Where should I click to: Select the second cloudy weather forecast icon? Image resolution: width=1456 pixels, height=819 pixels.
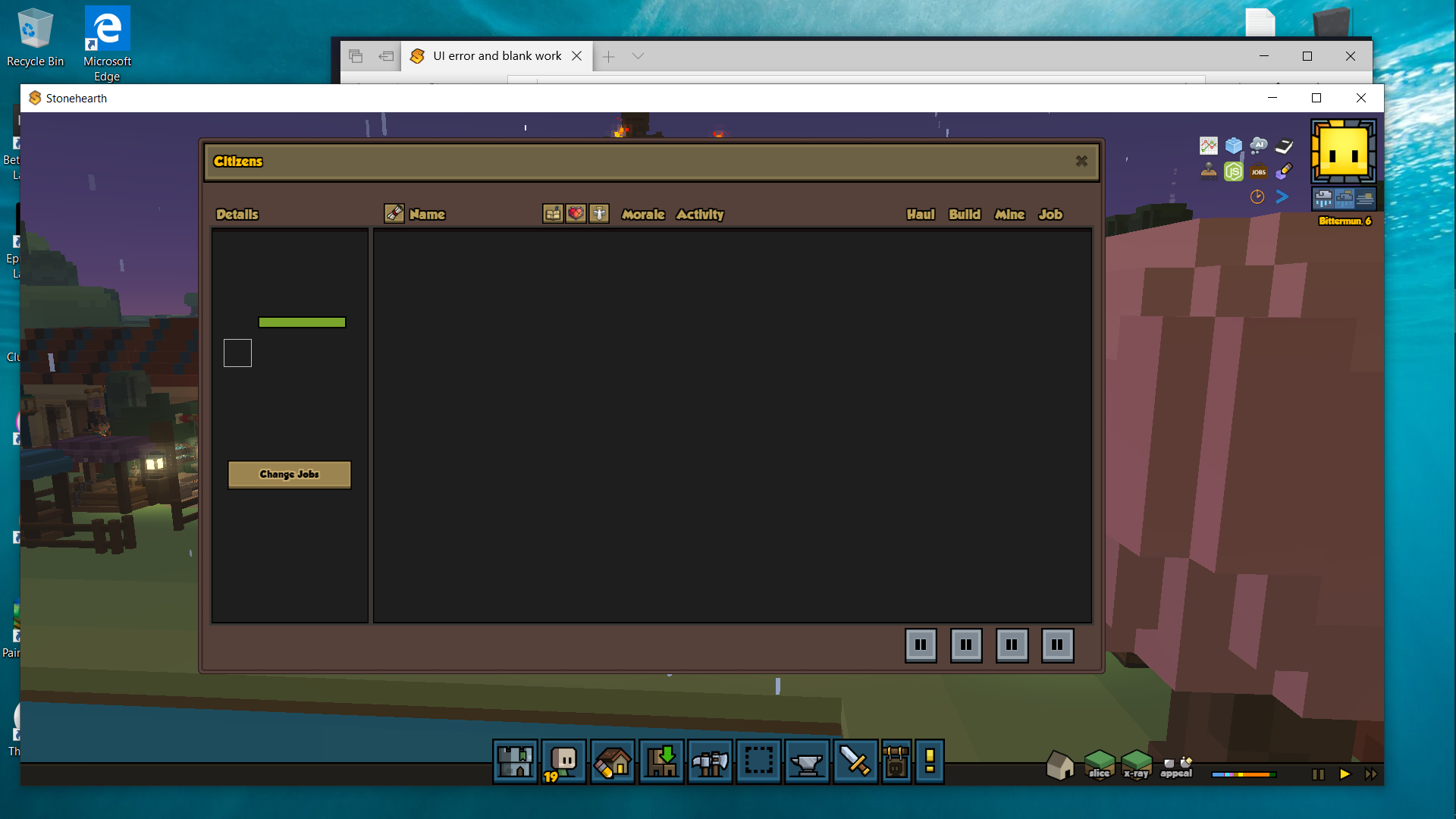pos(1344,199)
